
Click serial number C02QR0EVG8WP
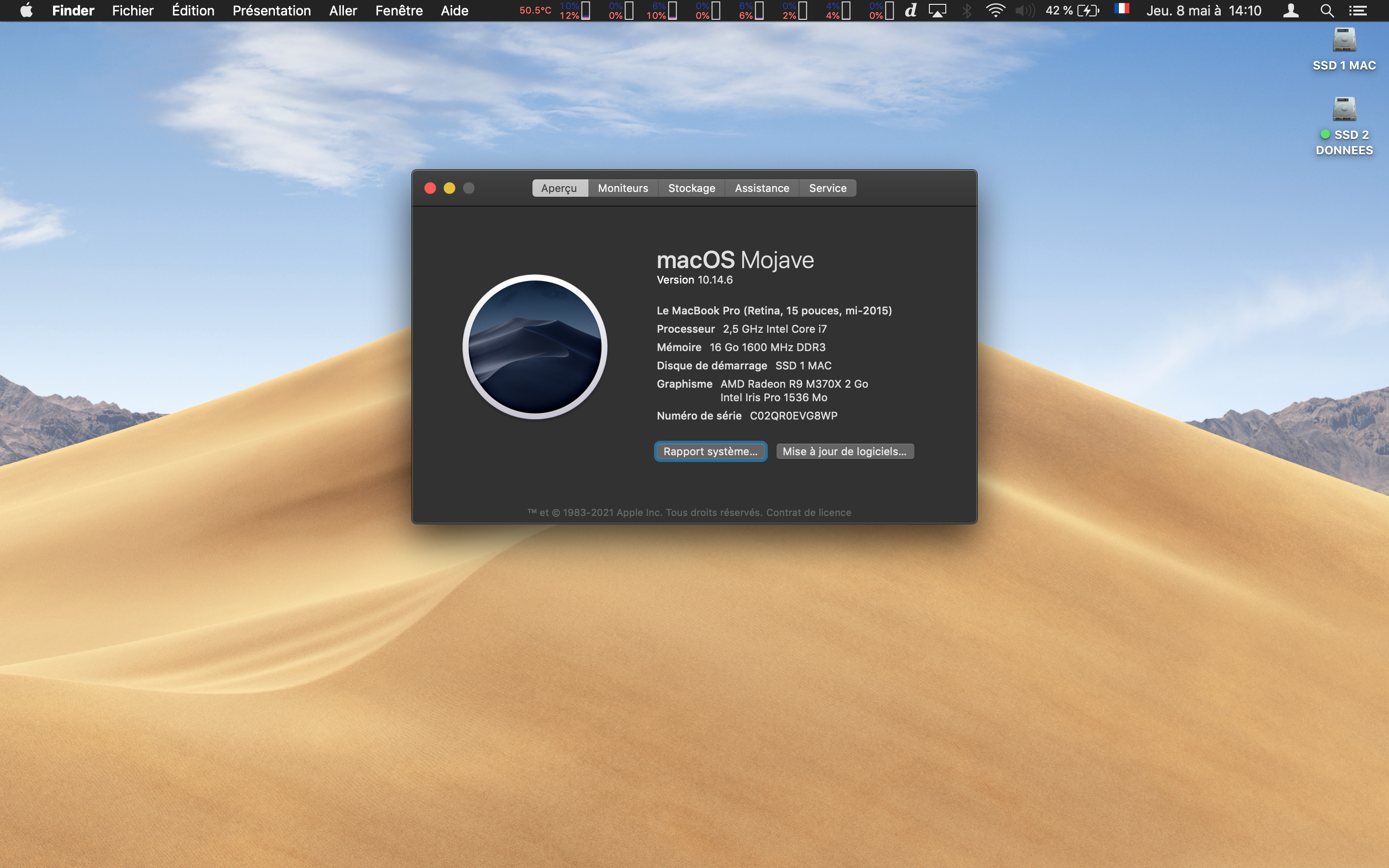793,416
